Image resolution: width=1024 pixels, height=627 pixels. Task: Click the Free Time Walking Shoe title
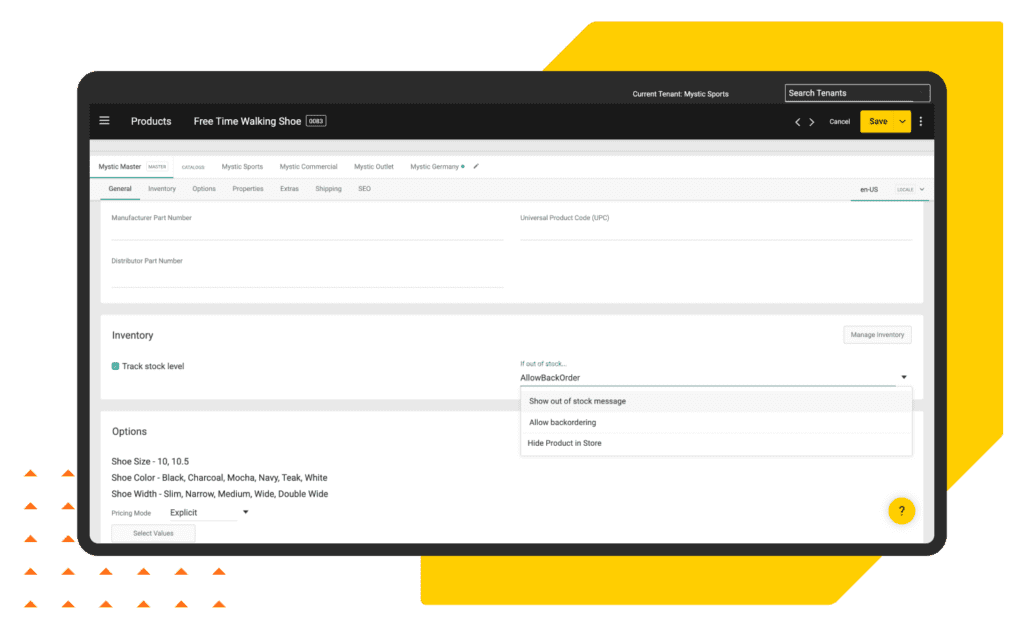tap(247, 121)
